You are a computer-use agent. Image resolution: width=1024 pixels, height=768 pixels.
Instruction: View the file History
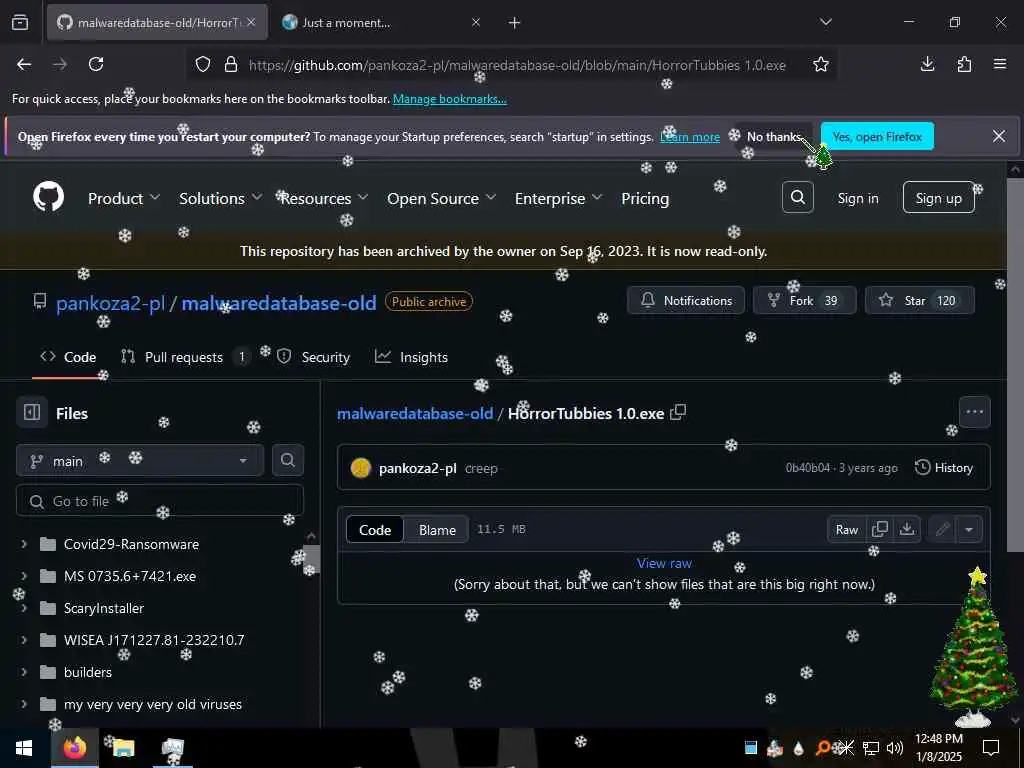tap(944, 468)
